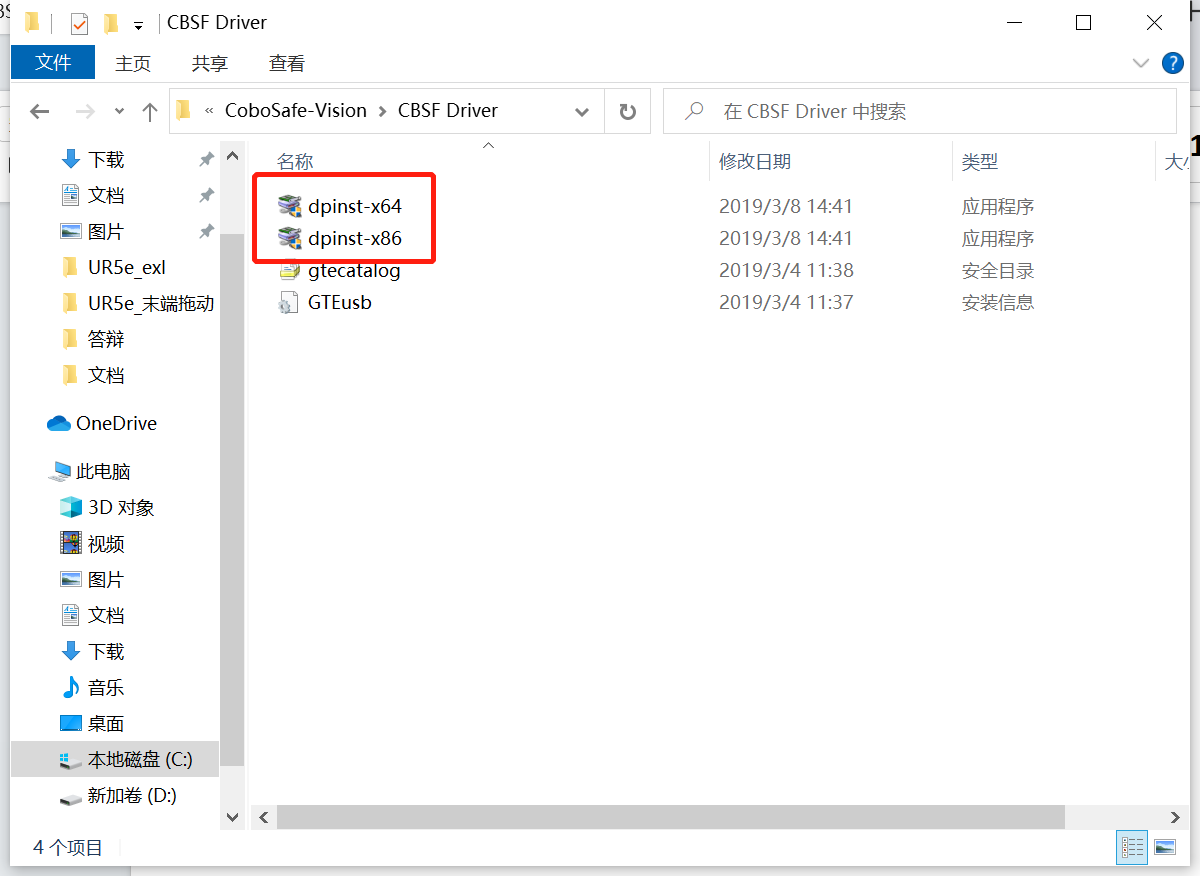Click the Up one level arrow

click(x=150, y=112)
